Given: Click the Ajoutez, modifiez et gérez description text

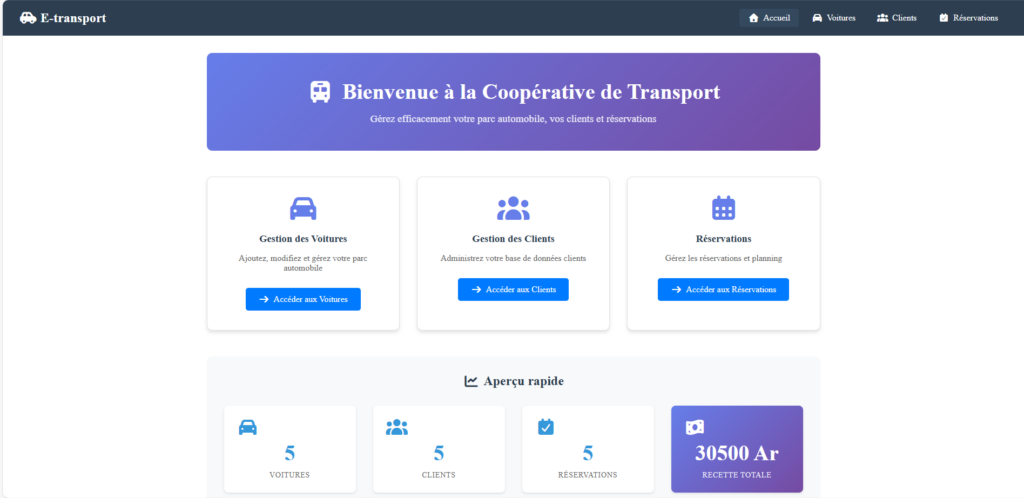Looking at the screenshot, I should 303,263.
